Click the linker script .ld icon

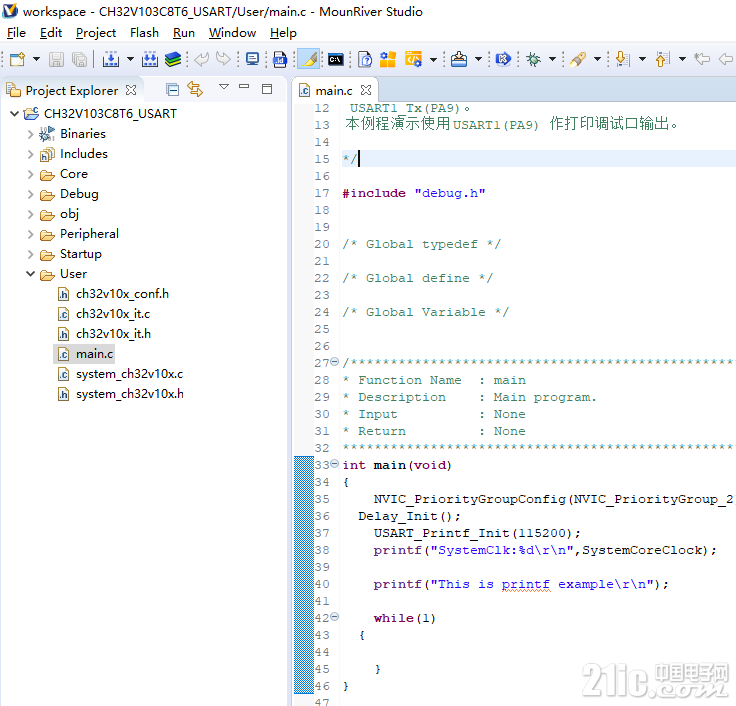click(280, 59)
